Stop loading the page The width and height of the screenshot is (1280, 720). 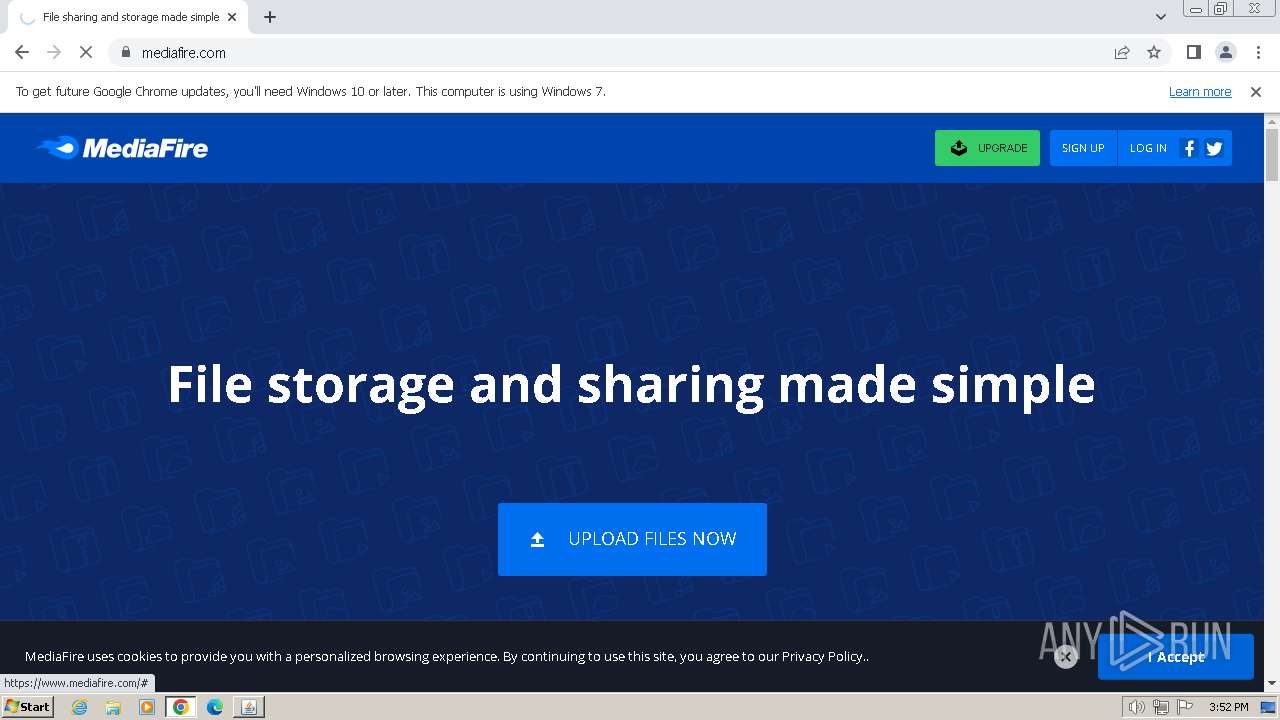click(x=86, y=52)
